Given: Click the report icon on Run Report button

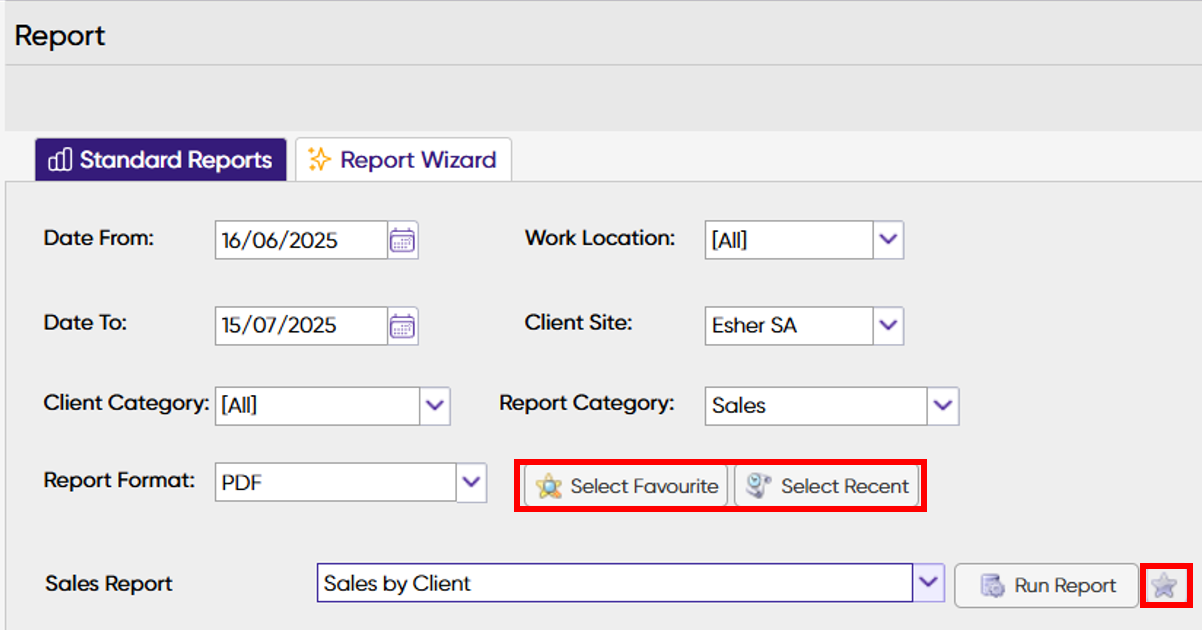Looking at the screenshot, I should (992, 586).
